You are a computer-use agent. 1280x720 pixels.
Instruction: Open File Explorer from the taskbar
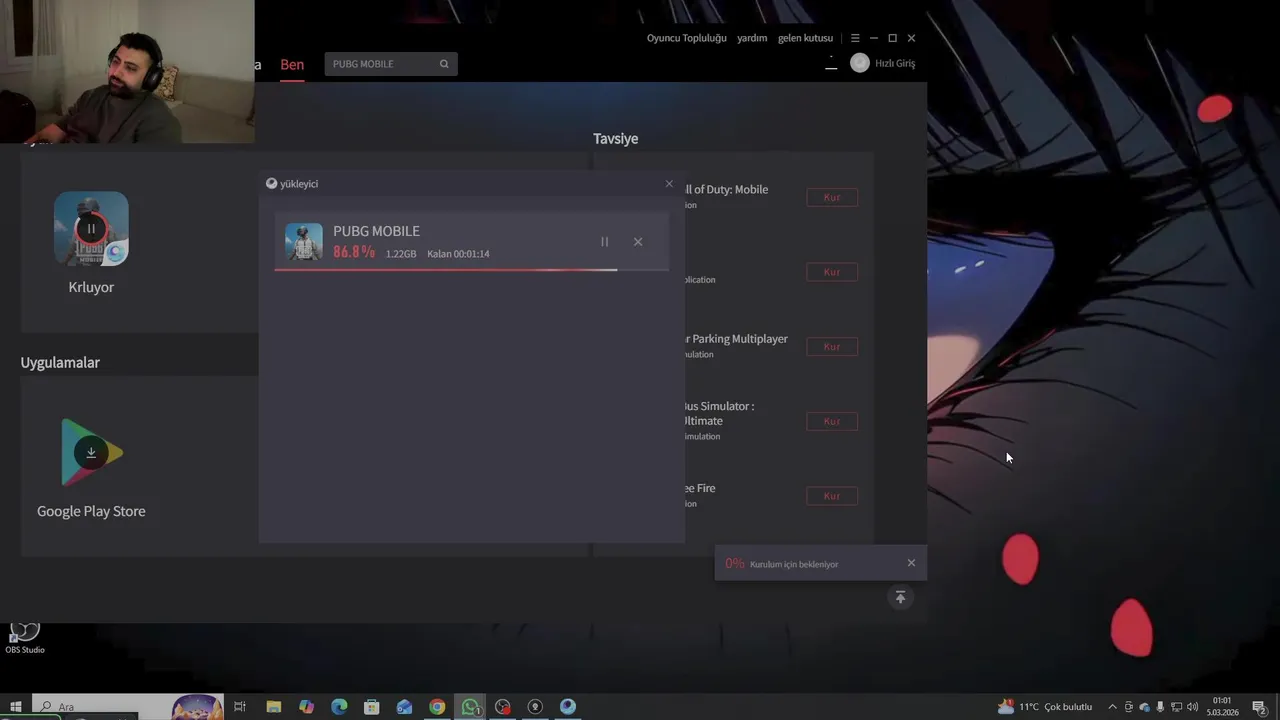(273, 707)
